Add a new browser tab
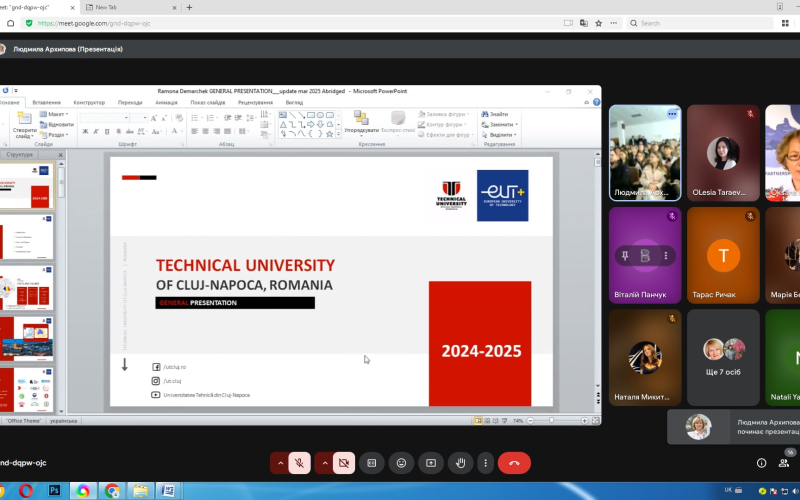The width and height of the screenshot is (800, 500). [x=189, y=8]
